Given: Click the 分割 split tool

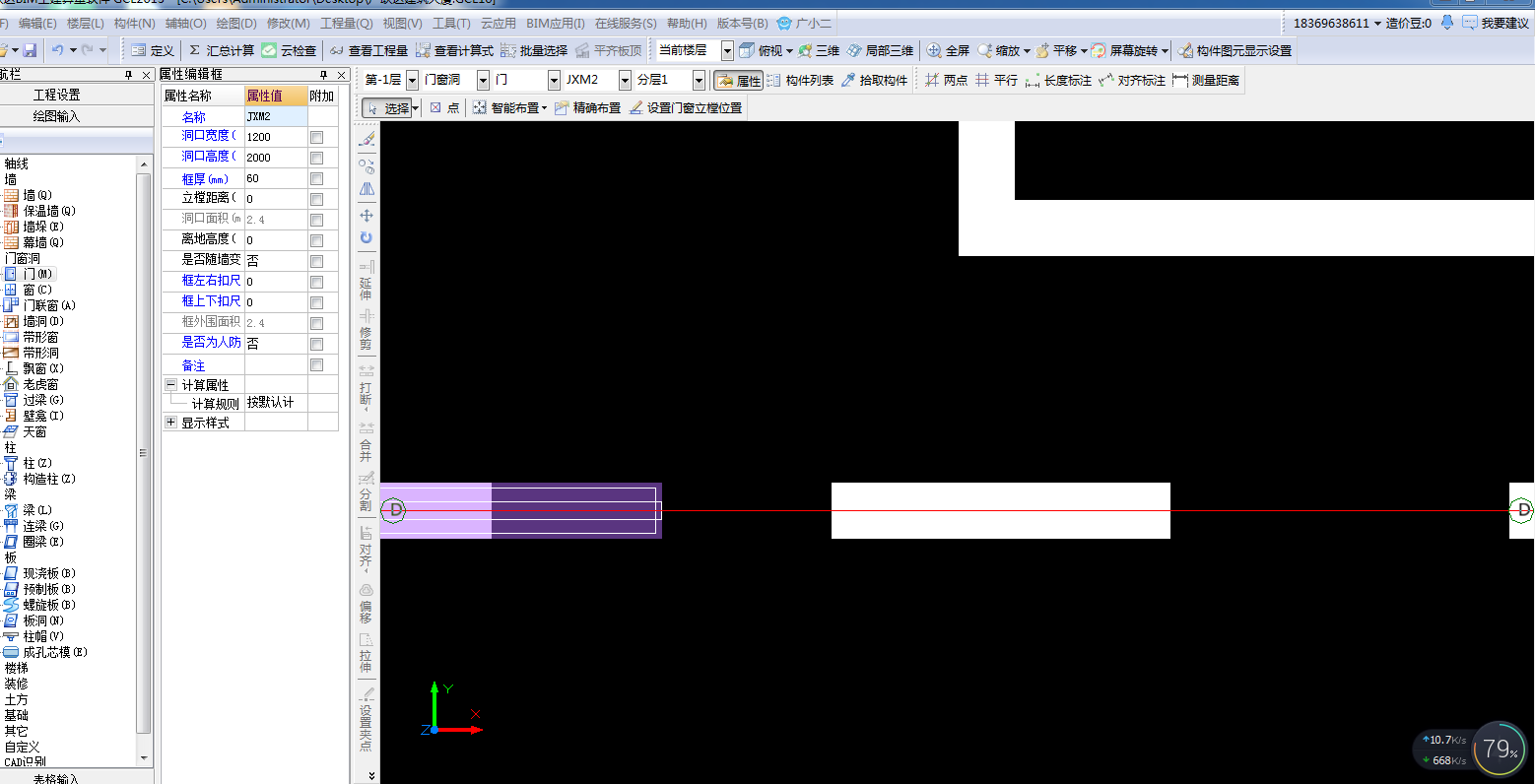Looking at the screenshot, I should click(367, 491).
